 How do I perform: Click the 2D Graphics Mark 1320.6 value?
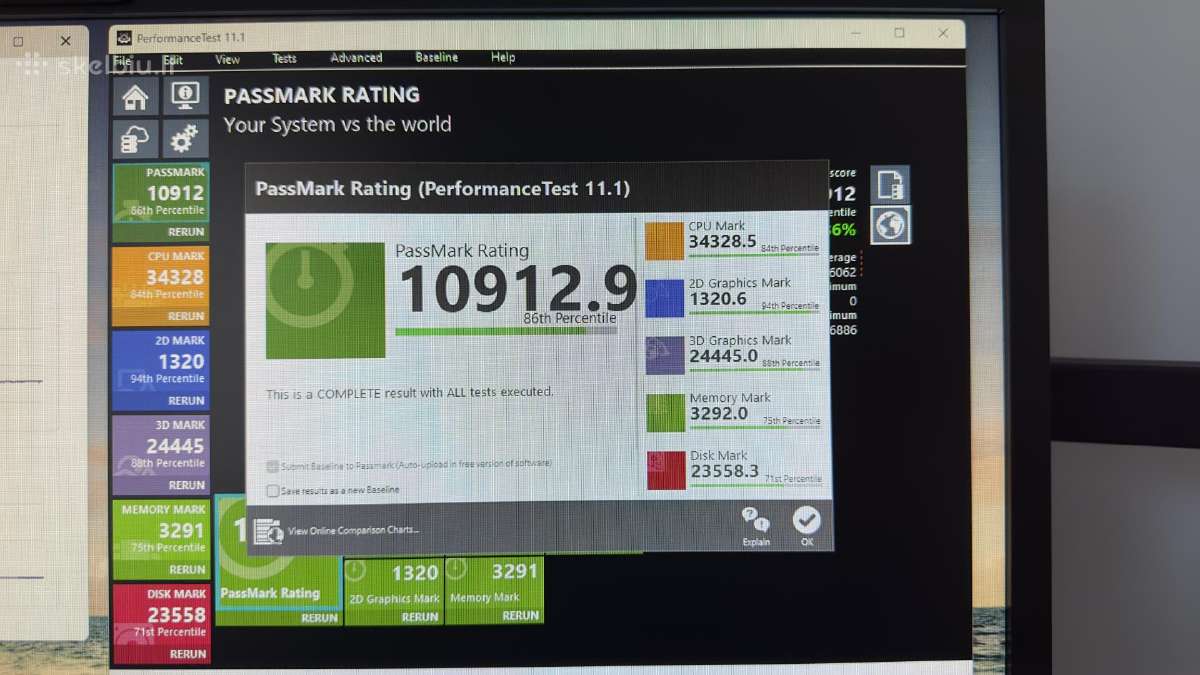click(717, 300)
